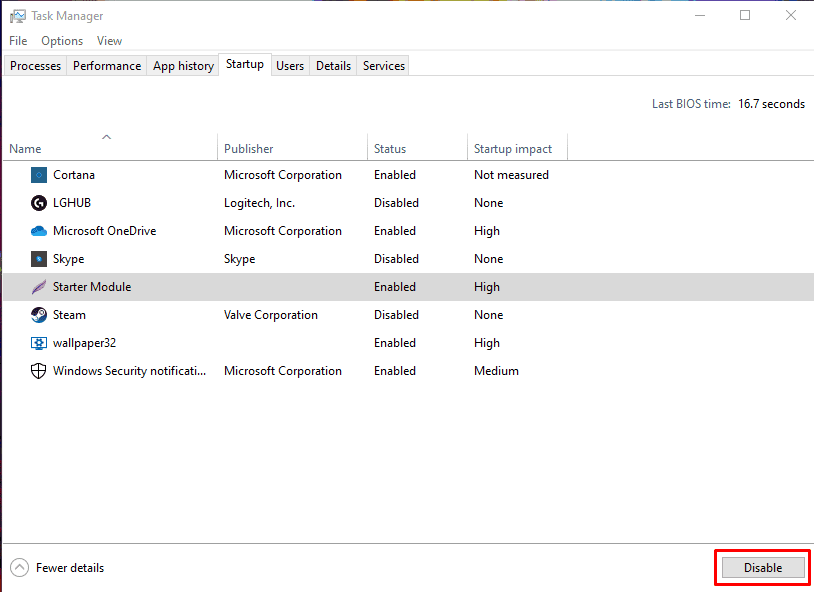Screen dimensions: 814x592
Task: Click Skype's Disabled status cell
Action: (x=396, y=259)
